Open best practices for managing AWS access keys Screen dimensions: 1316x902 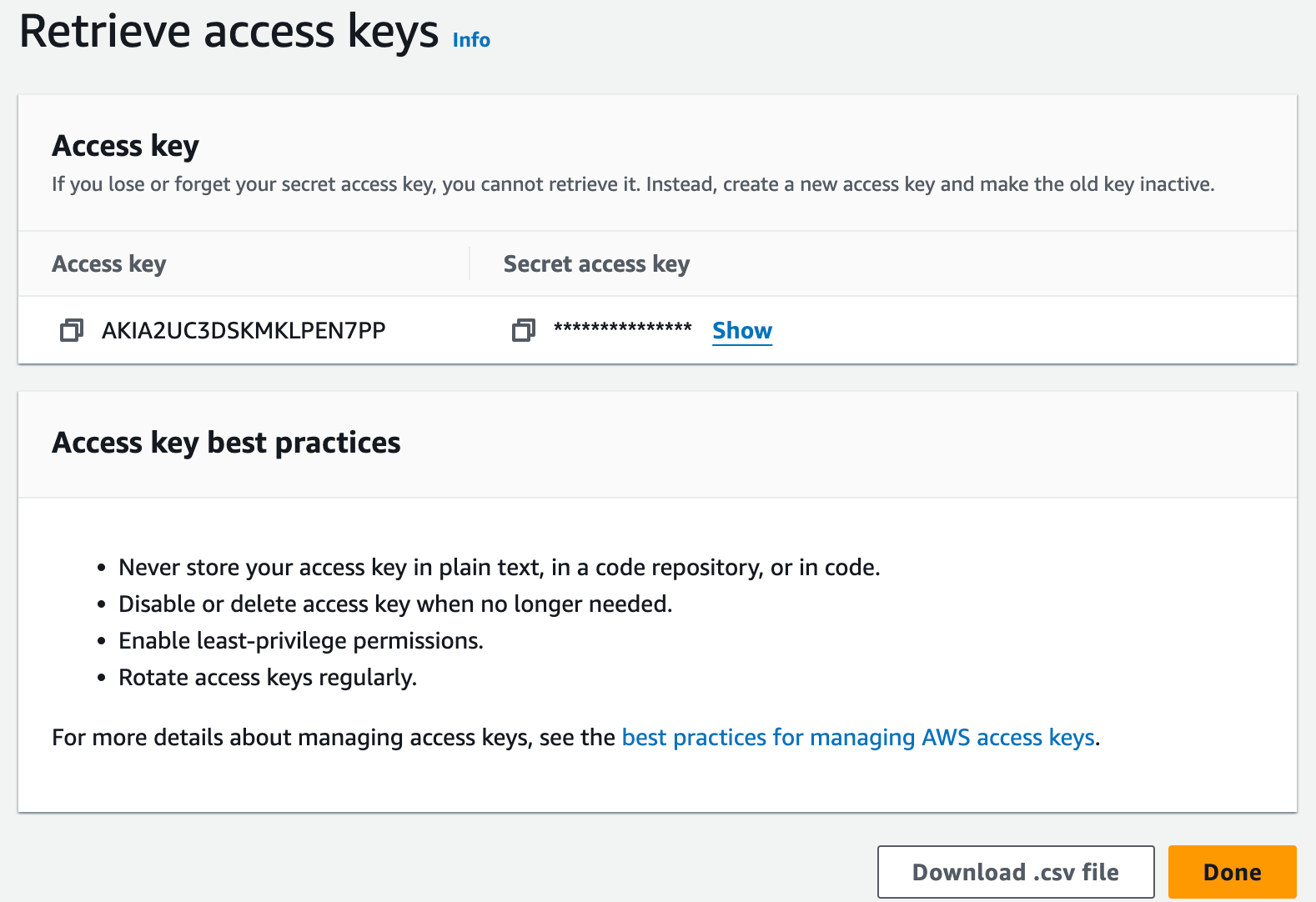pos(858,737)
